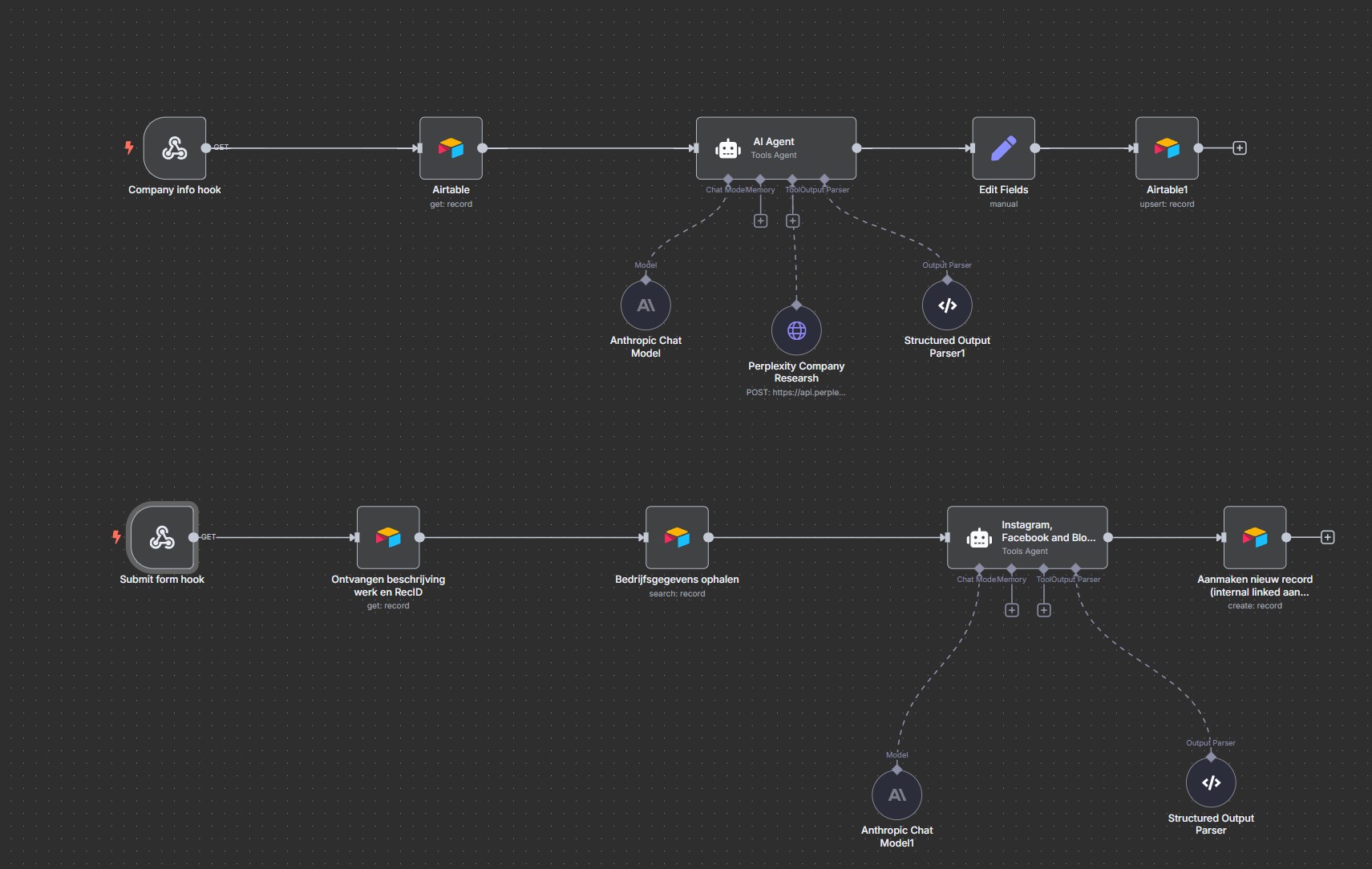Select the Submit form hook node
This screenshot has height=869, width=1372.
coord(162,537)
